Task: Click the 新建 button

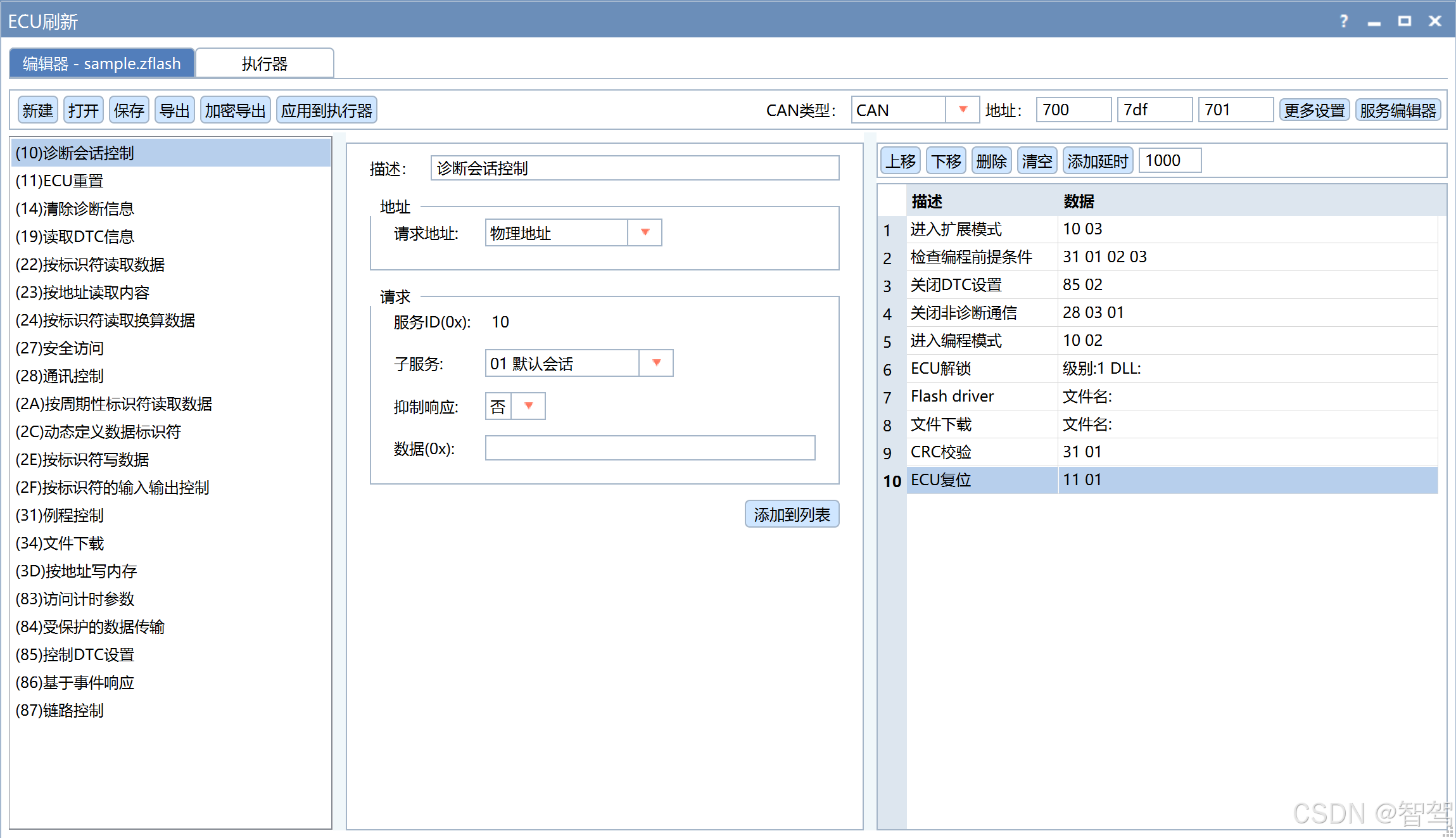Action: click(37, 110)
